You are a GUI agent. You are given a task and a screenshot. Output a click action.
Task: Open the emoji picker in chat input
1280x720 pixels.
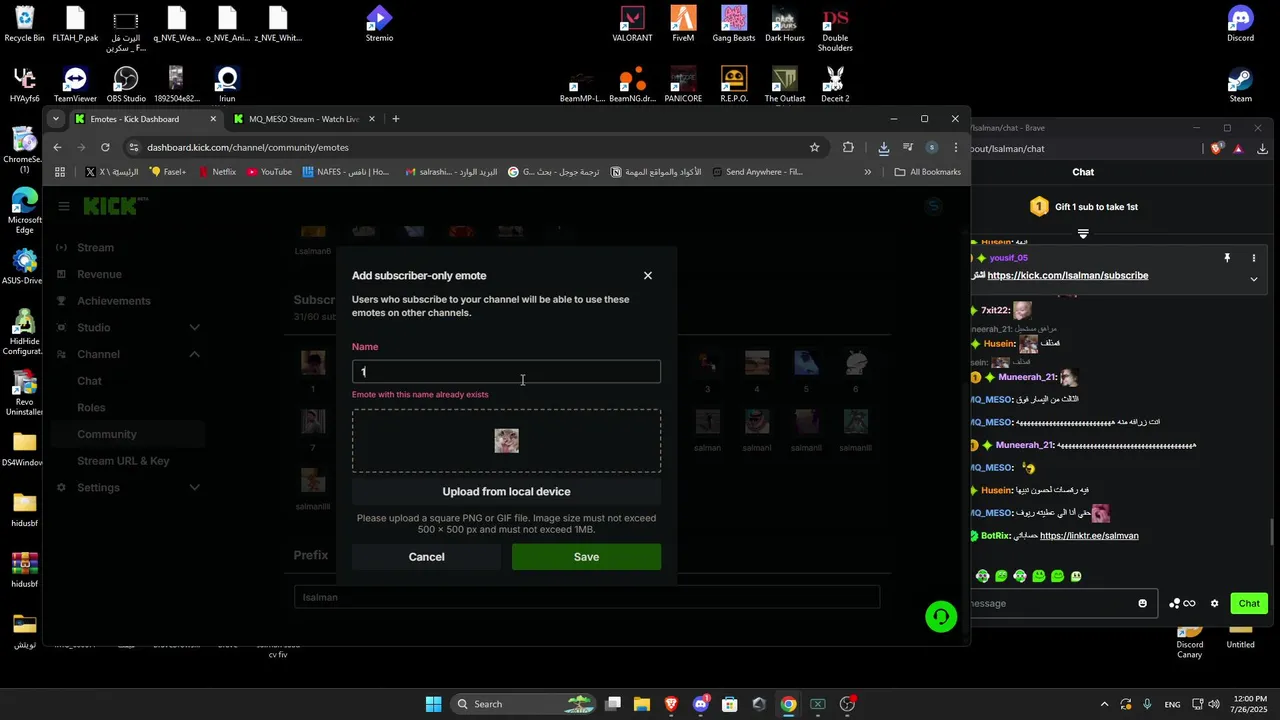1143,603
